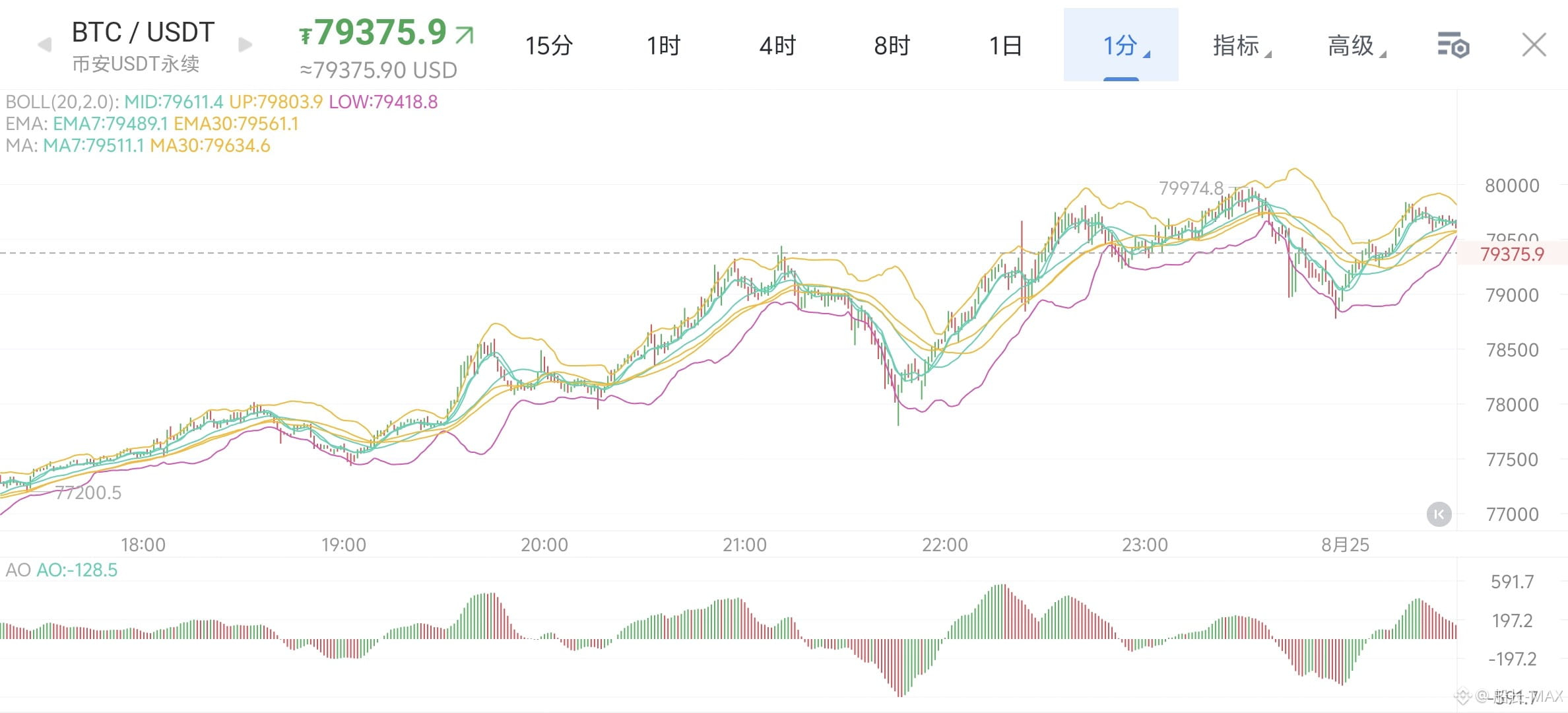Tap the 591.7 AO axis label

[1512, 582]
